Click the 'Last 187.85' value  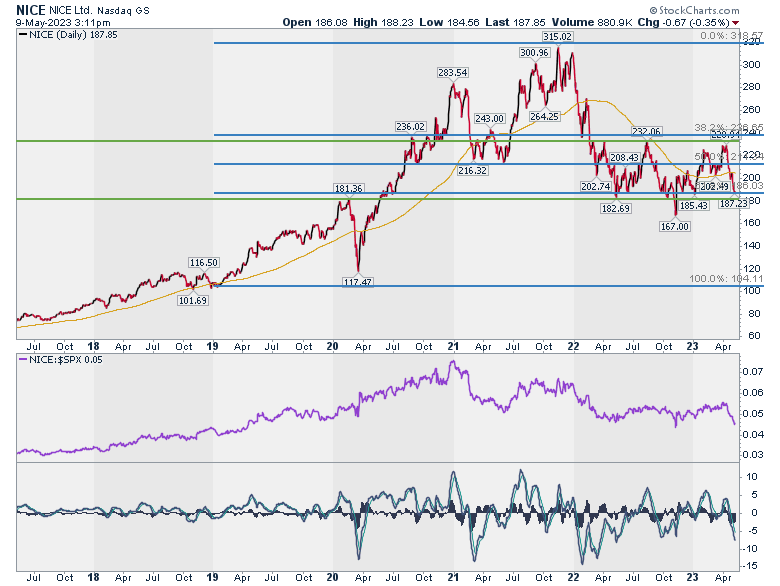515,22
